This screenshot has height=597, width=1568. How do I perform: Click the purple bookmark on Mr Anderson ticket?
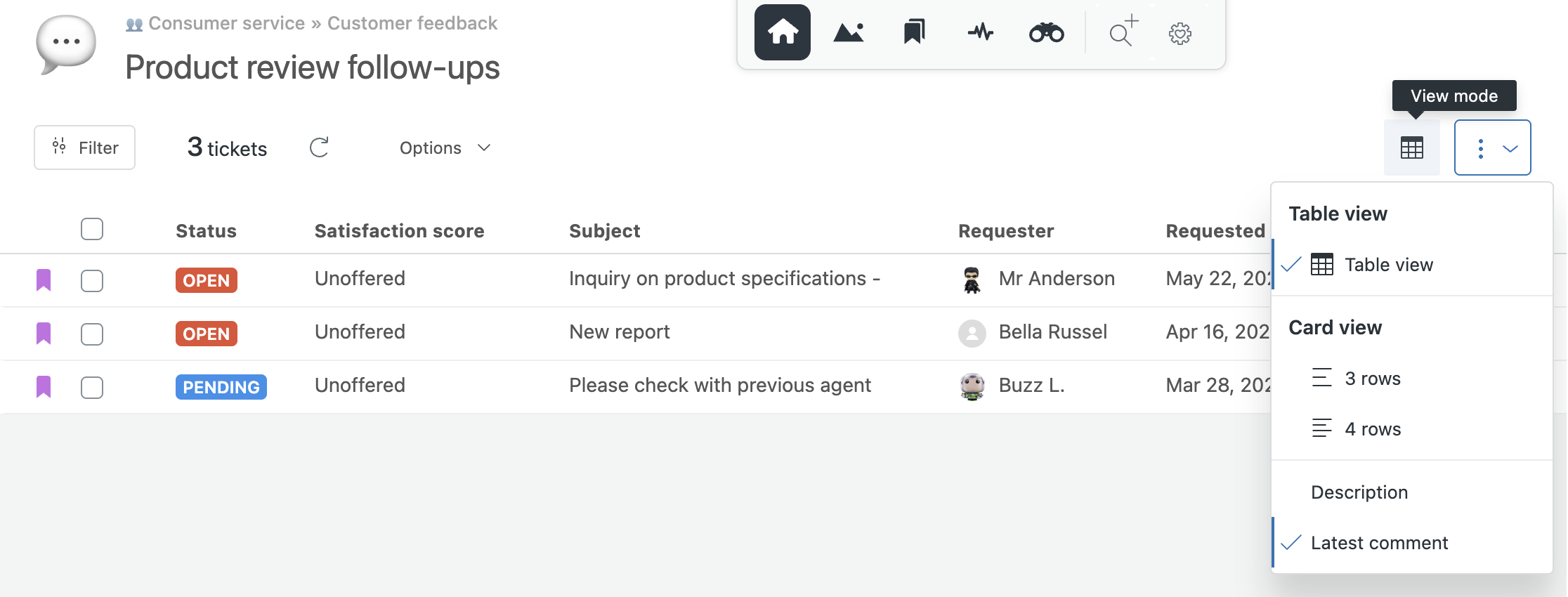pos(44,280)
